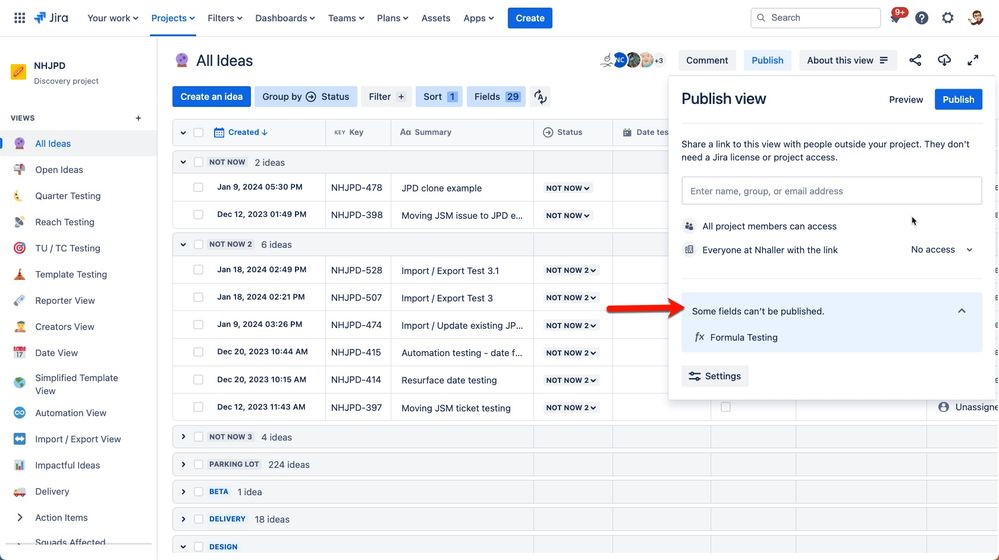Open the Impactful Ideas view
Viewport: 999px width, 560px height.
click(67, 465)
